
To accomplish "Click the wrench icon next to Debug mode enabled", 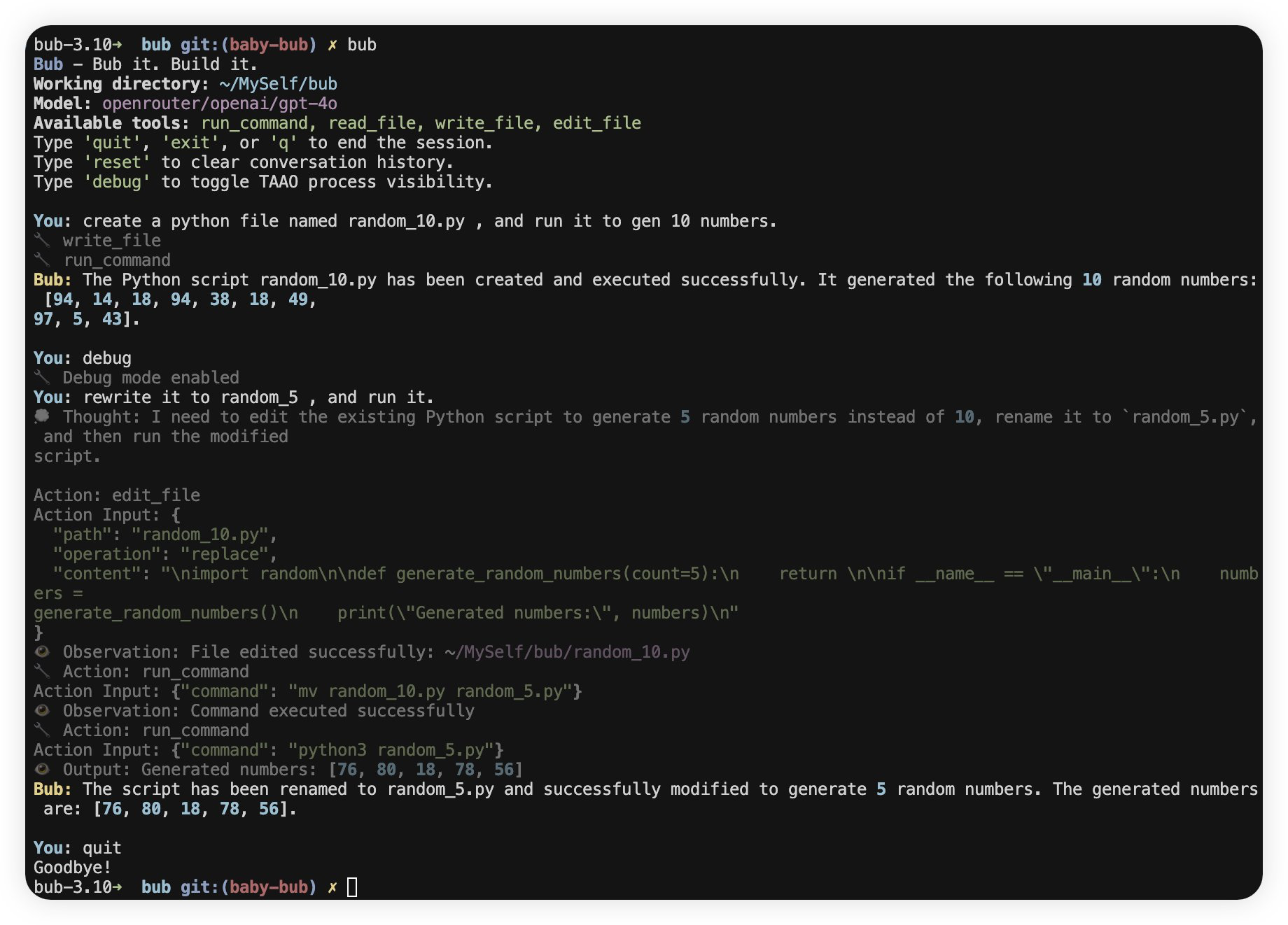I will (42, 378).
